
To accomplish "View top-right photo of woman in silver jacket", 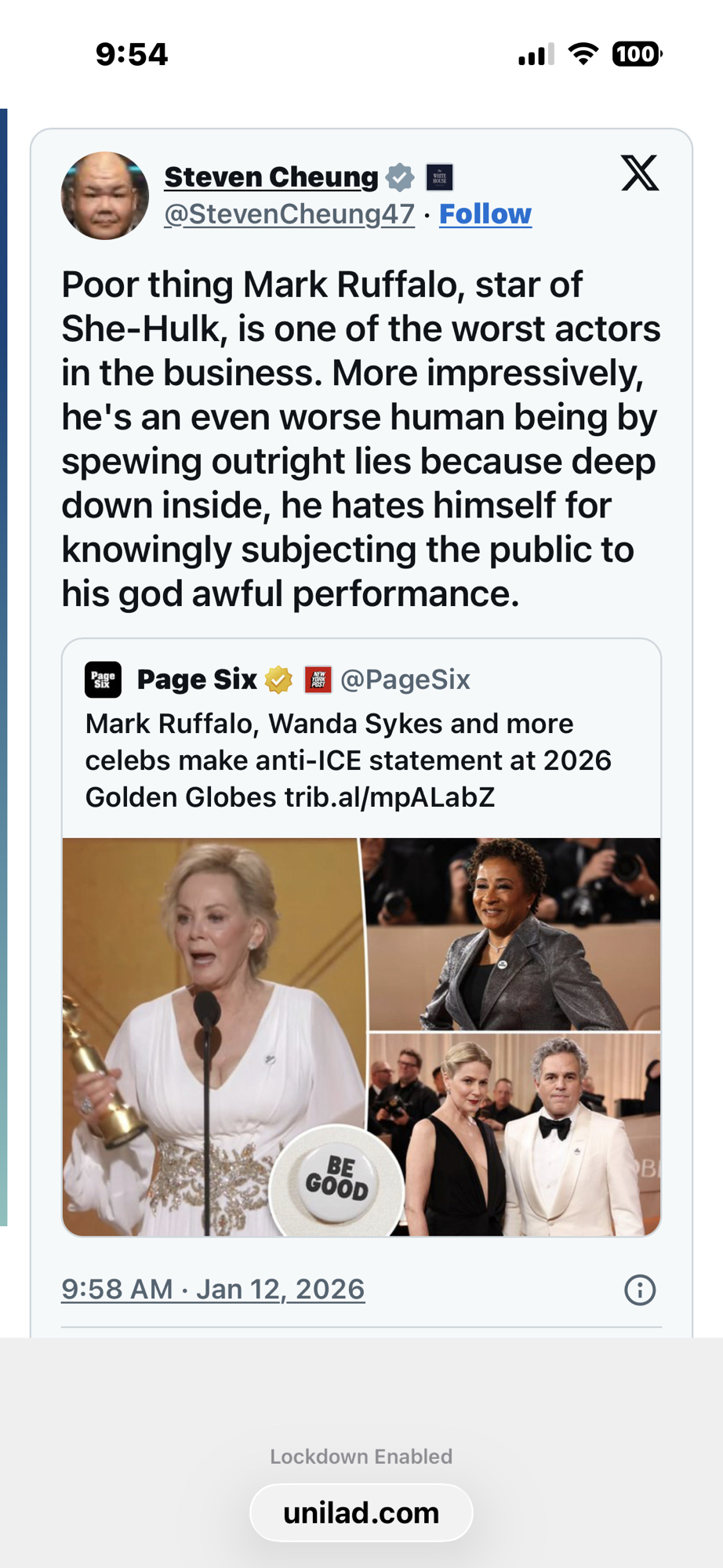I will [x=514, y=933].
